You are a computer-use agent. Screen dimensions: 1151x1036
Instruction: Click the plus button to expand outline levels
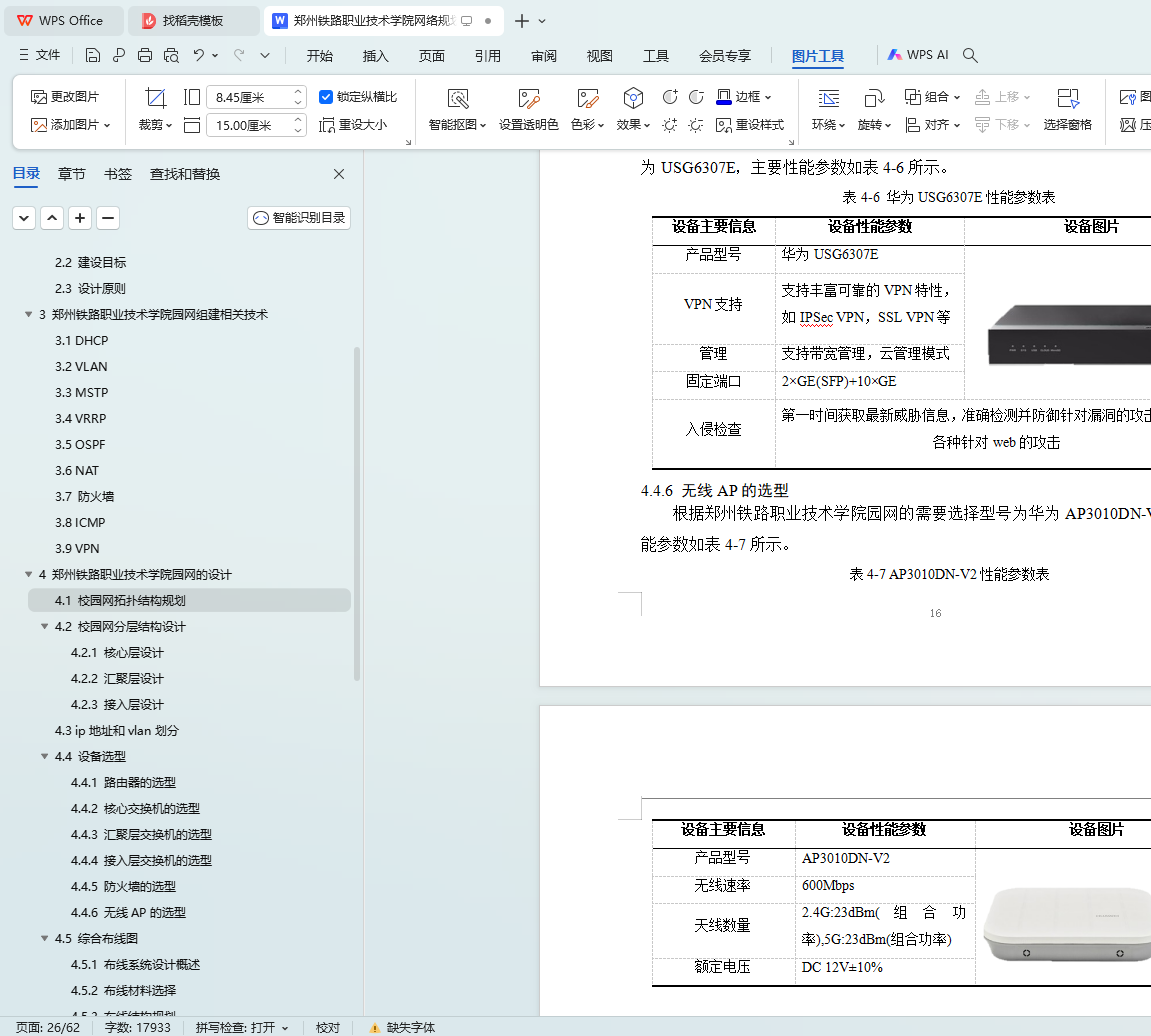click(80, 218)
